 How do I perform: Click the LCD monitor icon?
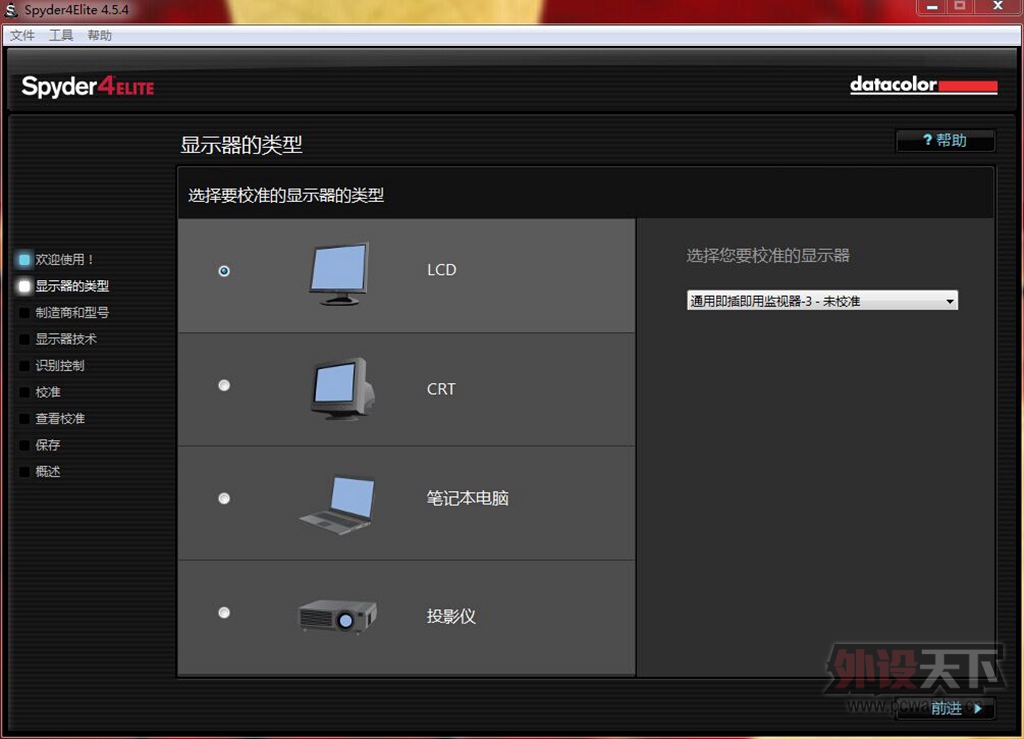[339, 274]
